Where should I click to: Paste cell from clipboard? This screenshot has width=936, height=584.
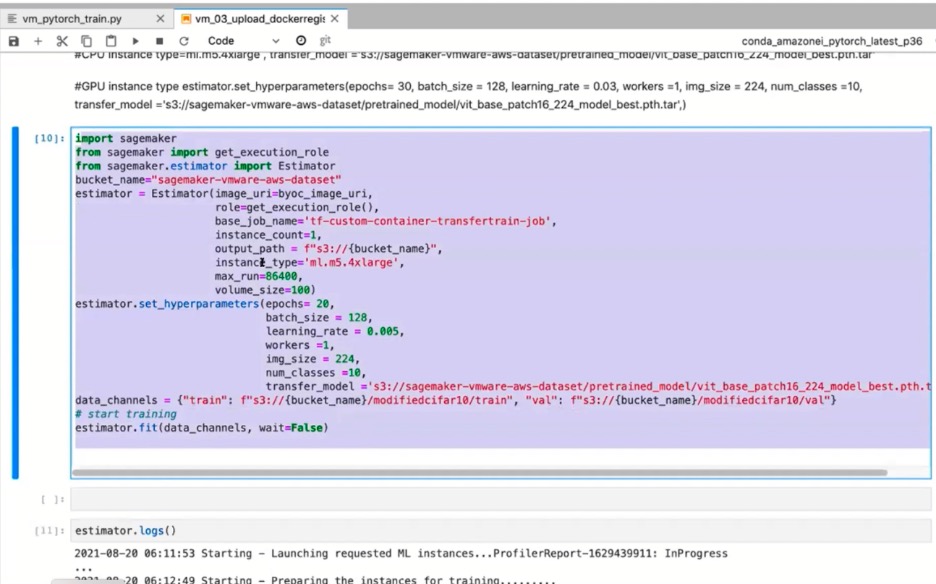click(112, 41)
